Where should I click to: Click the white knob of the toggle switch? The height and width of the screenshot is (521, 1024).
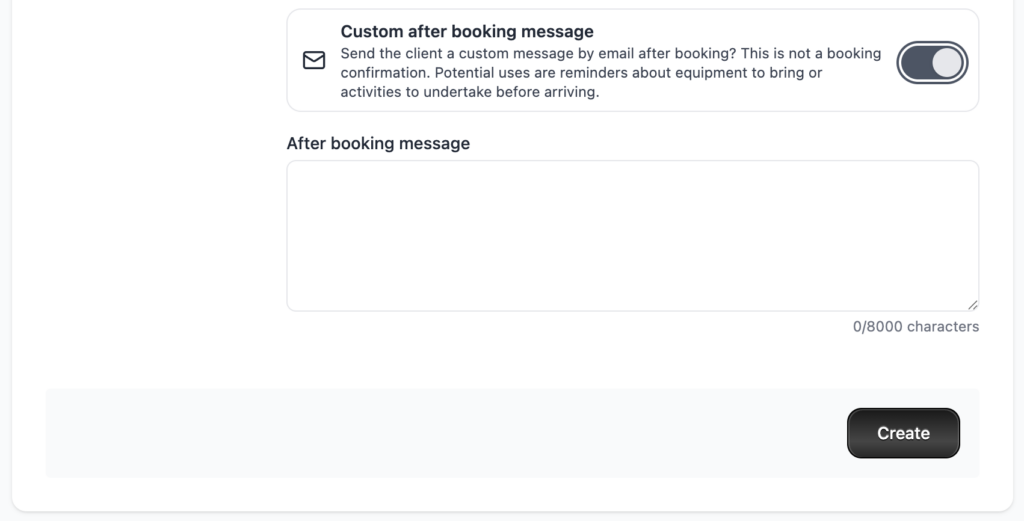point(947,62)
